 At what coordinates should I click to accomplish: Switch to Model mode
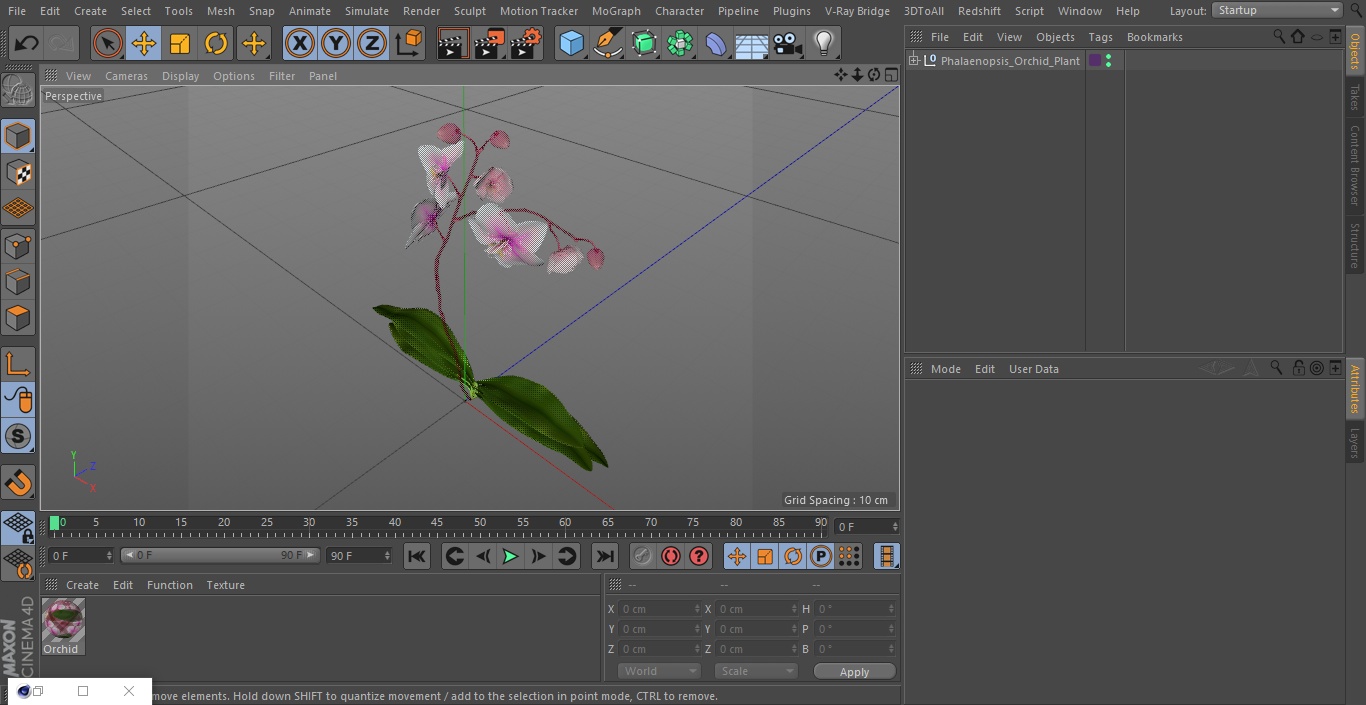point(18,136)
